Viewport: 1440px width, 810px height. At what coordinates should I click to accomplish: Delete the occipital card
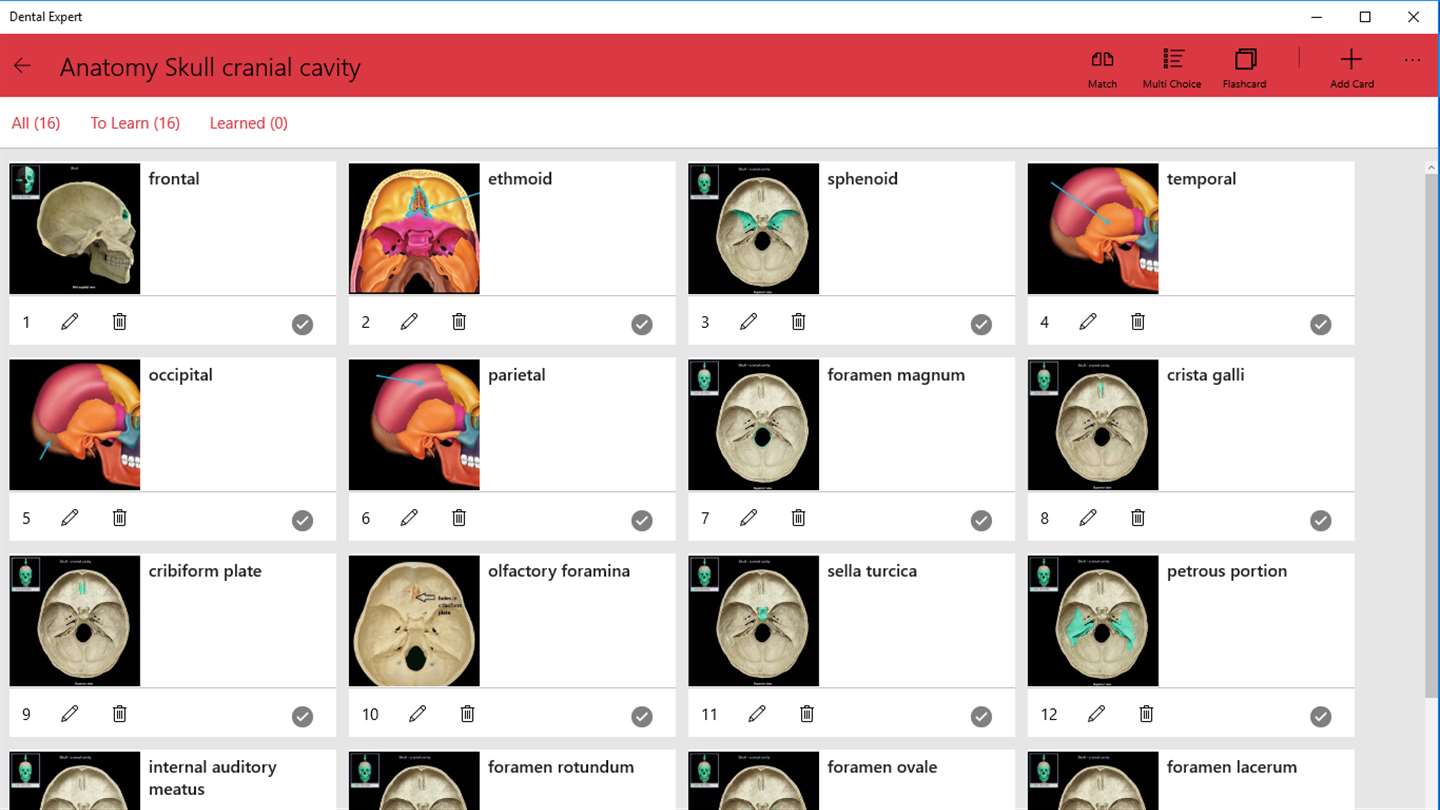click(x=120, y=518)
